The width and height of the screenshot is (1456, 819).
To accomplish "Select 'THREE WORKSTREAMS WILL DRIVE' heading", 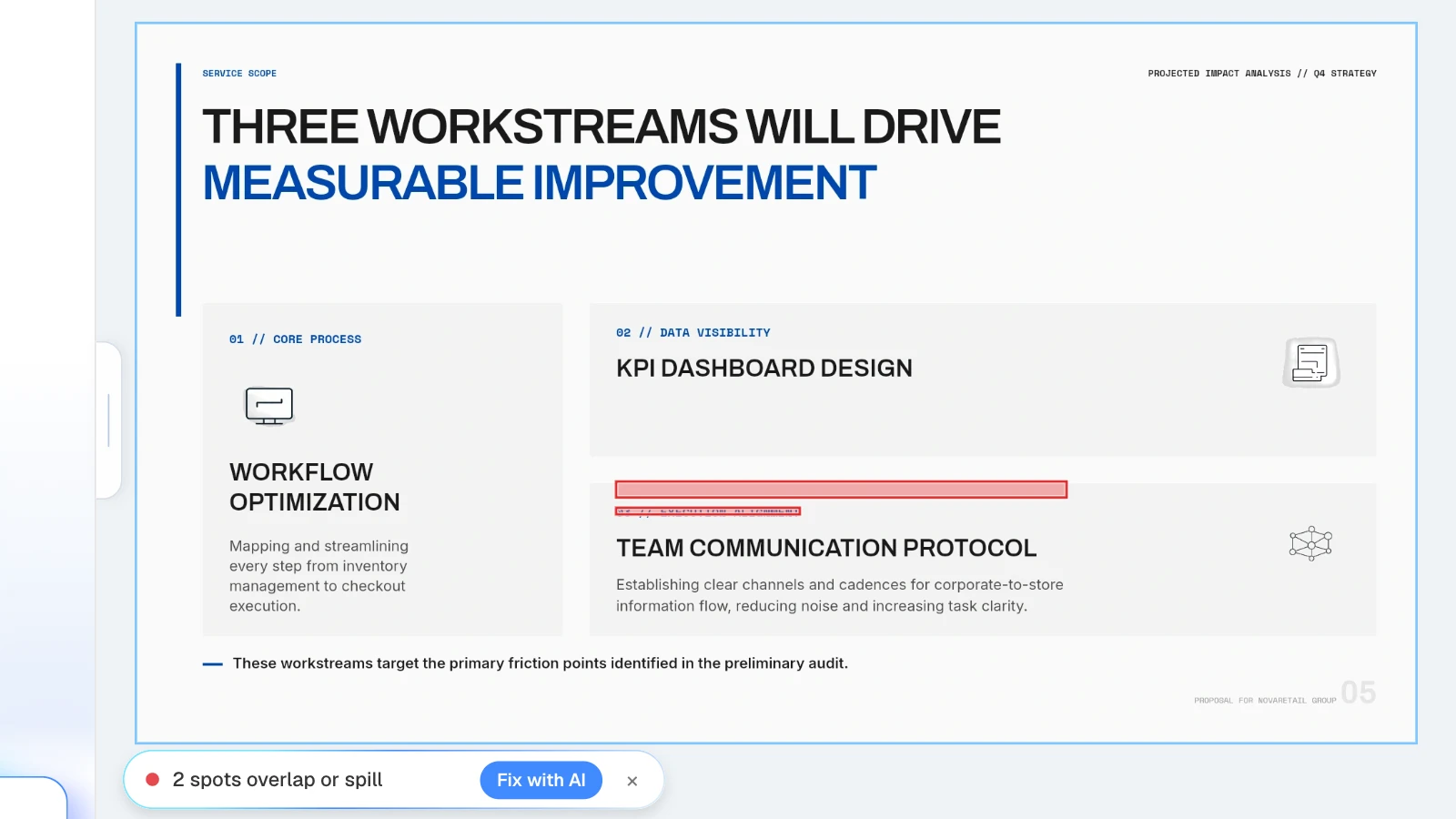I will coord(602,126).
